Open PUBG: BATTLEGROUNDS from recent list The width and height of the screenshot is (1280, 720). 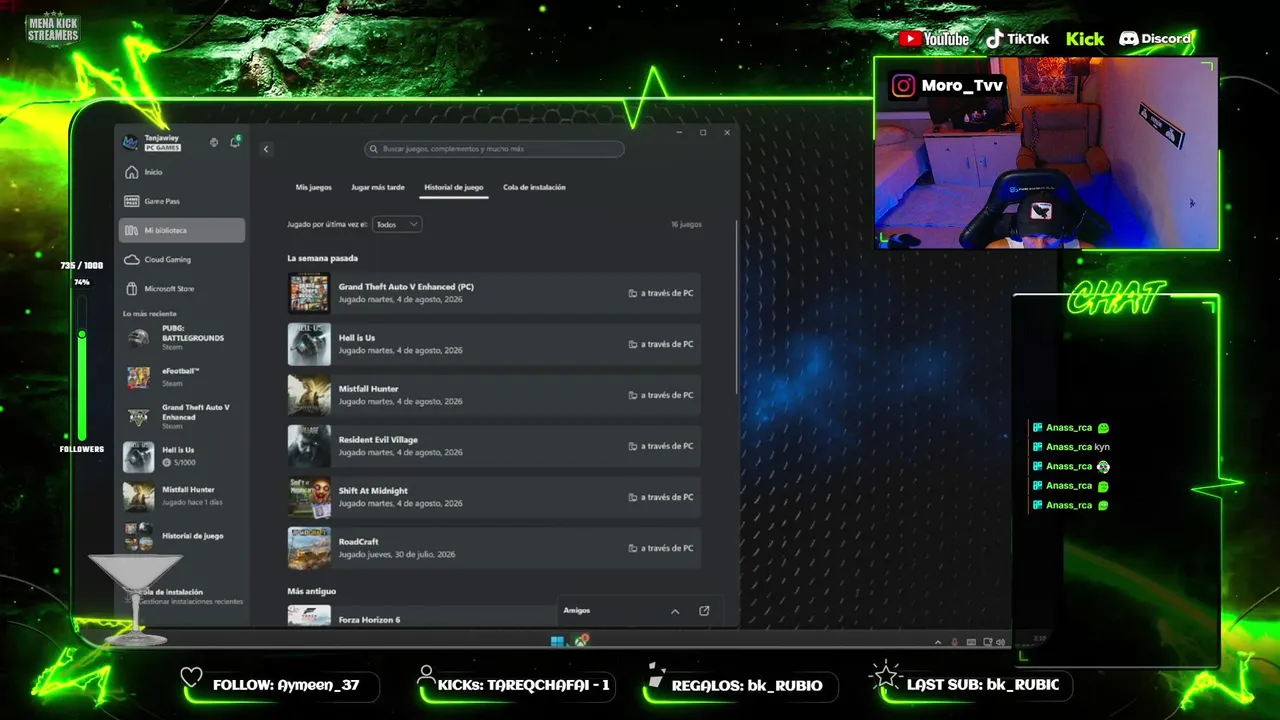tap(182, 337)
